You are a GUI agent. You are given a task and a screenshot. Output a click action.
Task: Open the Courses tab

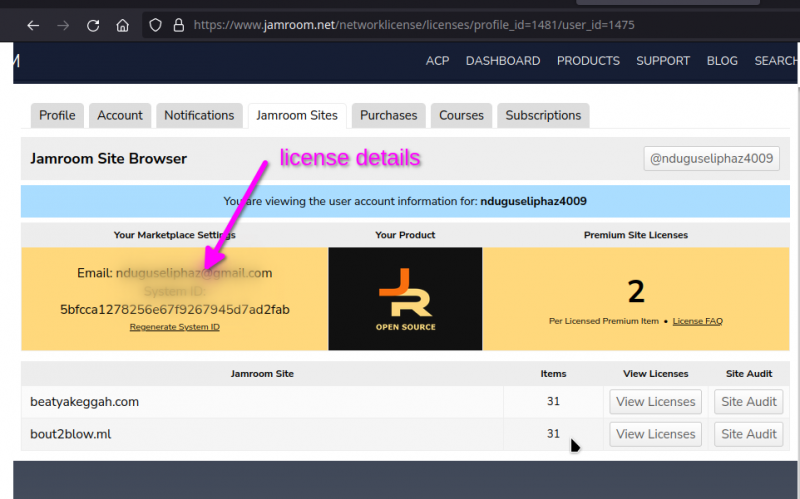[x=461, y=115]
